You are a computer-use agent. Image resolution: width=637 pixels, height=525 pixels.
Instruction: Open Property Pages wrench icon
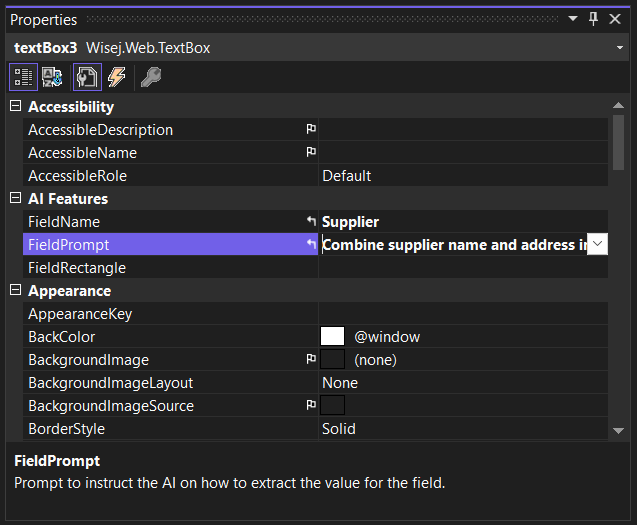point(151,77)
